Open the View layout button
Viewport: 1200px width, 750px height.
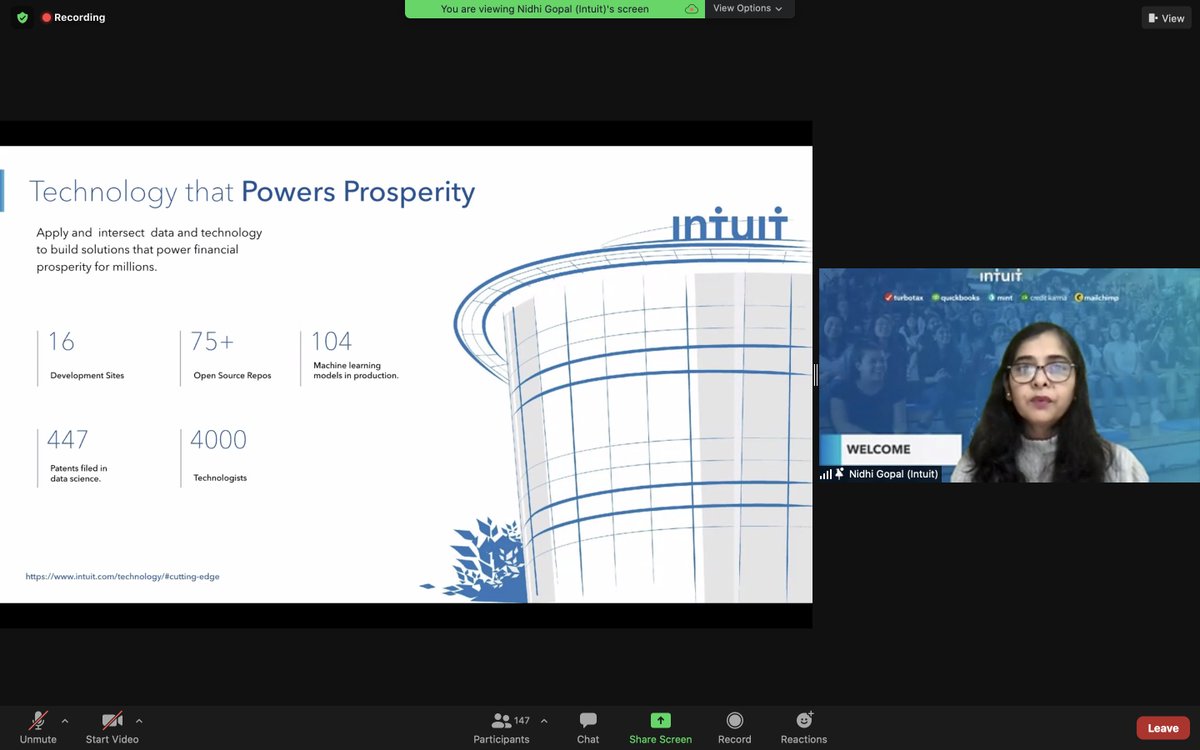tap(1166, 18)
